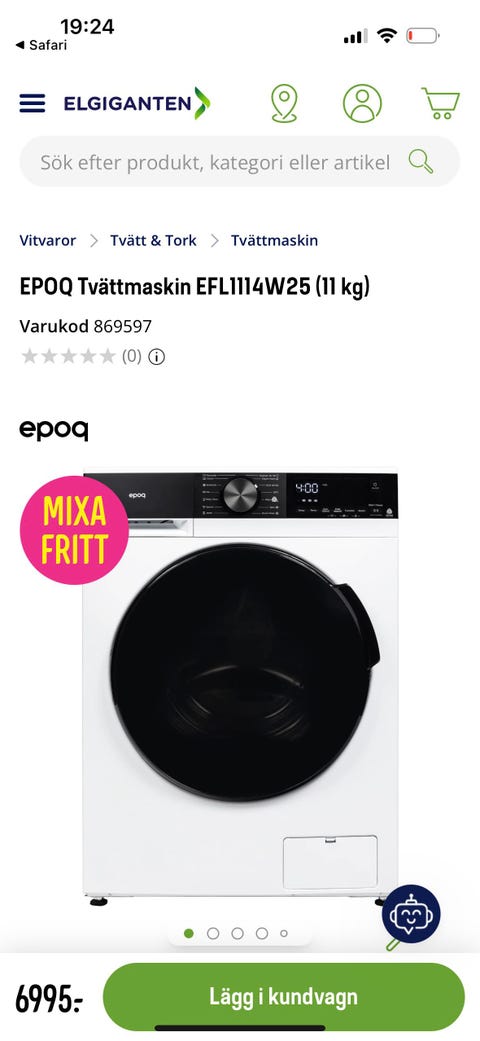
Task: Select the fourth image carousel dot
Action: [x=262, y=933]
